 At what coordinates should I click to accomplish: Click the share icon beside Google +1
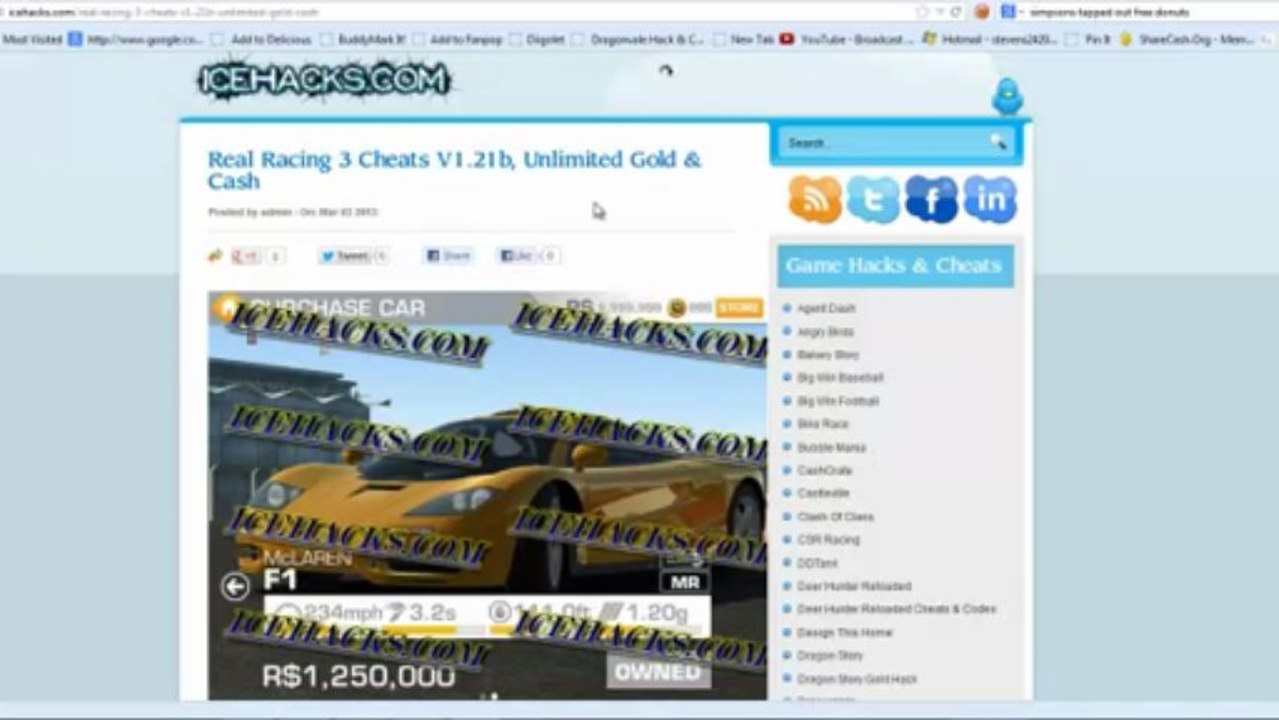pos(215,256)
